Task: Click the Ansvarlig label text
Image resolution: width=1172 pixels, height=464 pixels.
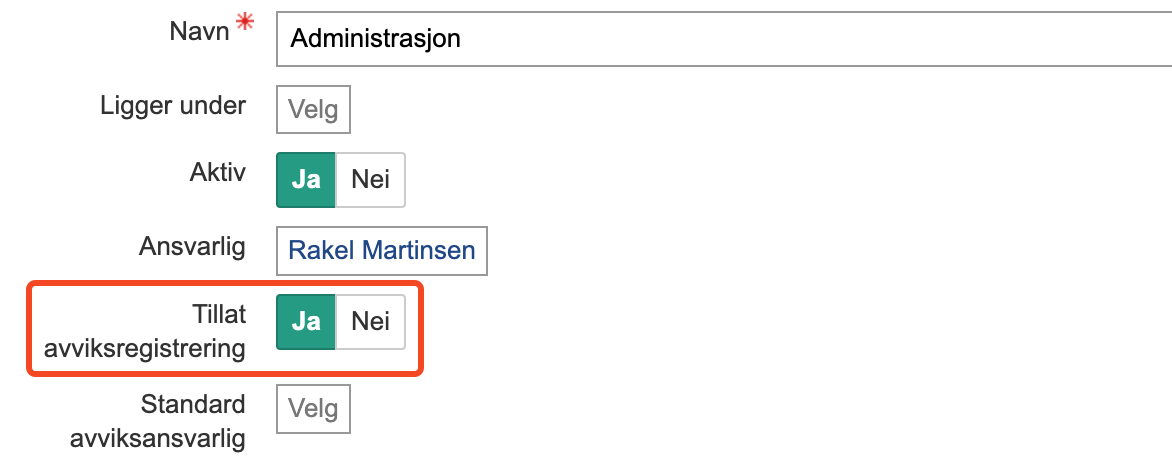Action: click(x=193, y=246)
